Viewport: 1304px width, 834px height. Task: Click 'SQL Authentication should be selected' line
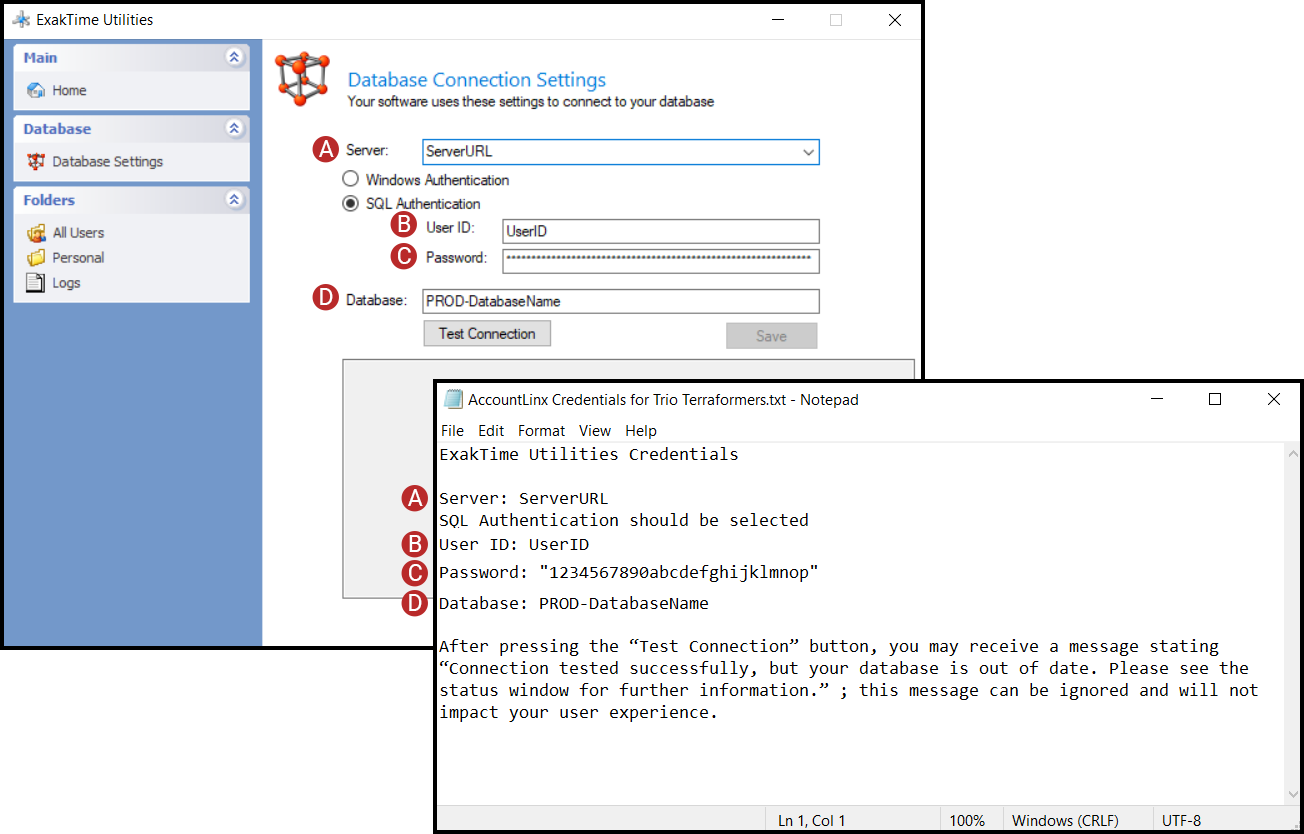(x=624, y=520)
